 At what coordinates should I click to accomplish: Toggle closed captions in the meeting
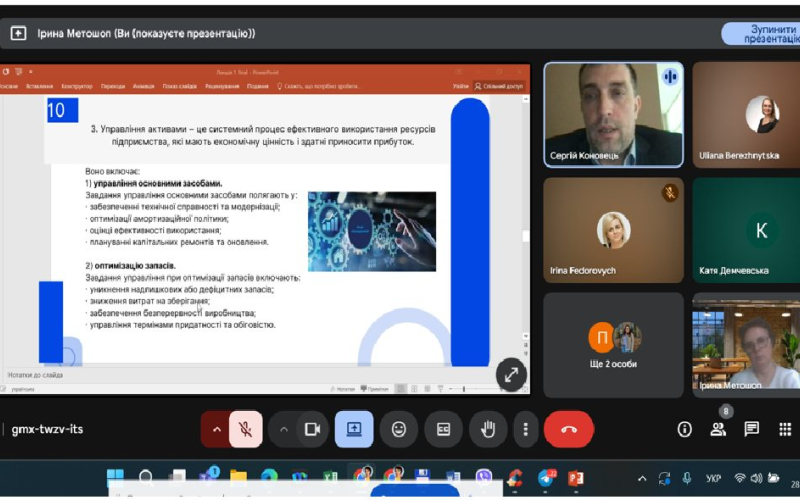coord(443,429)
